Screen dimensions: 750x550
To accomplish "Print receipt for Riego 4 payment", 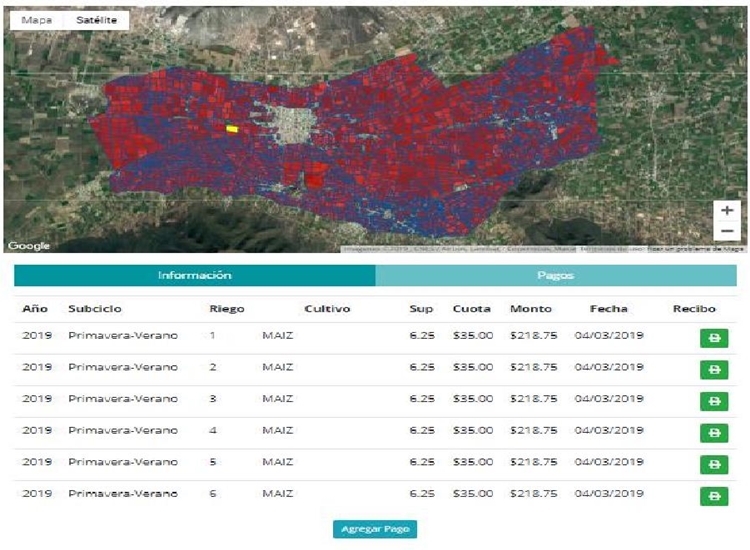I will [x=714, y=433].
